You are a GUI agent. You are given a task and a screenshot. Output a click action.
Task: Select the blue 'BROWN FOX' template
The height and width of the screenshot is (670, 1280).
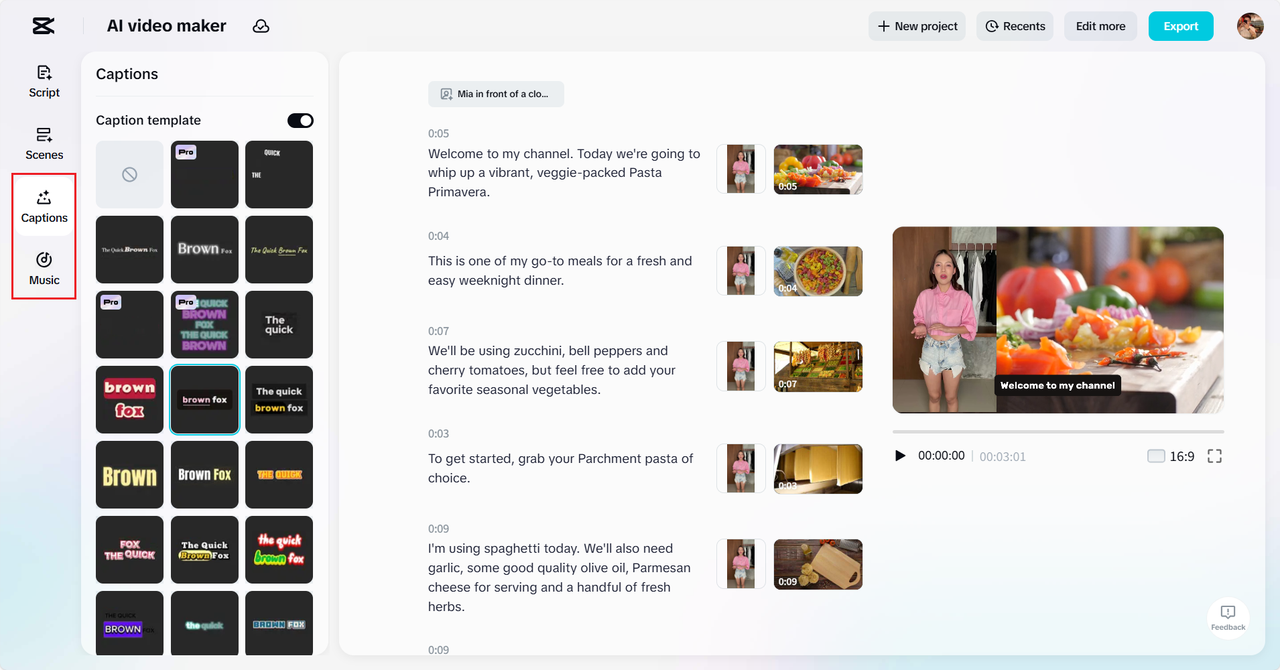pos(279,623)
